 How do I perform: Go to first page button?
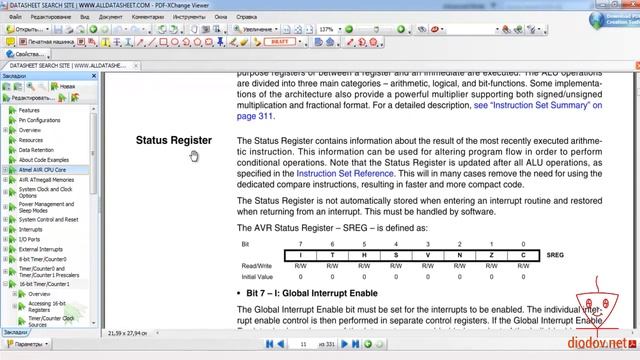tap(270, 344)
